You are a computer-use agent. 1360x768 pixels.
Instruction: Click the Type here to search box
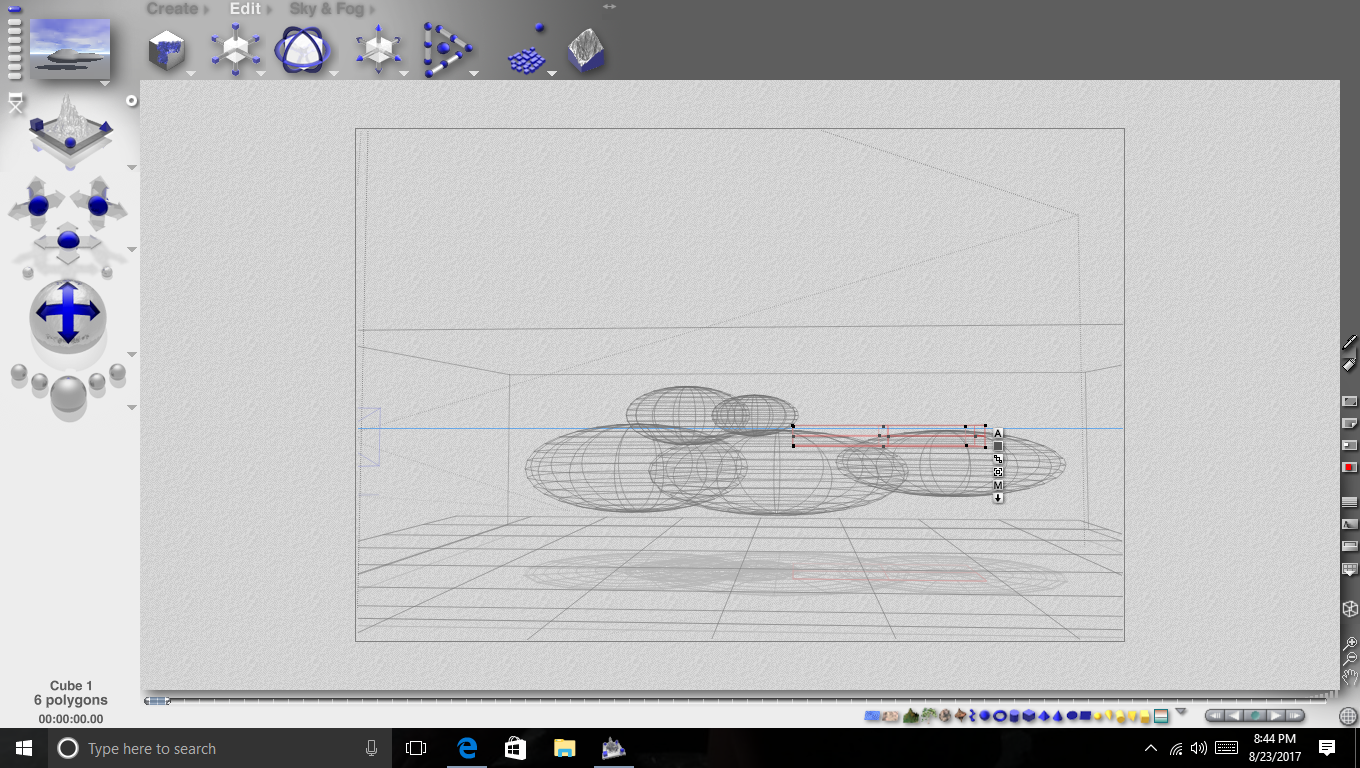pos(220,748)
